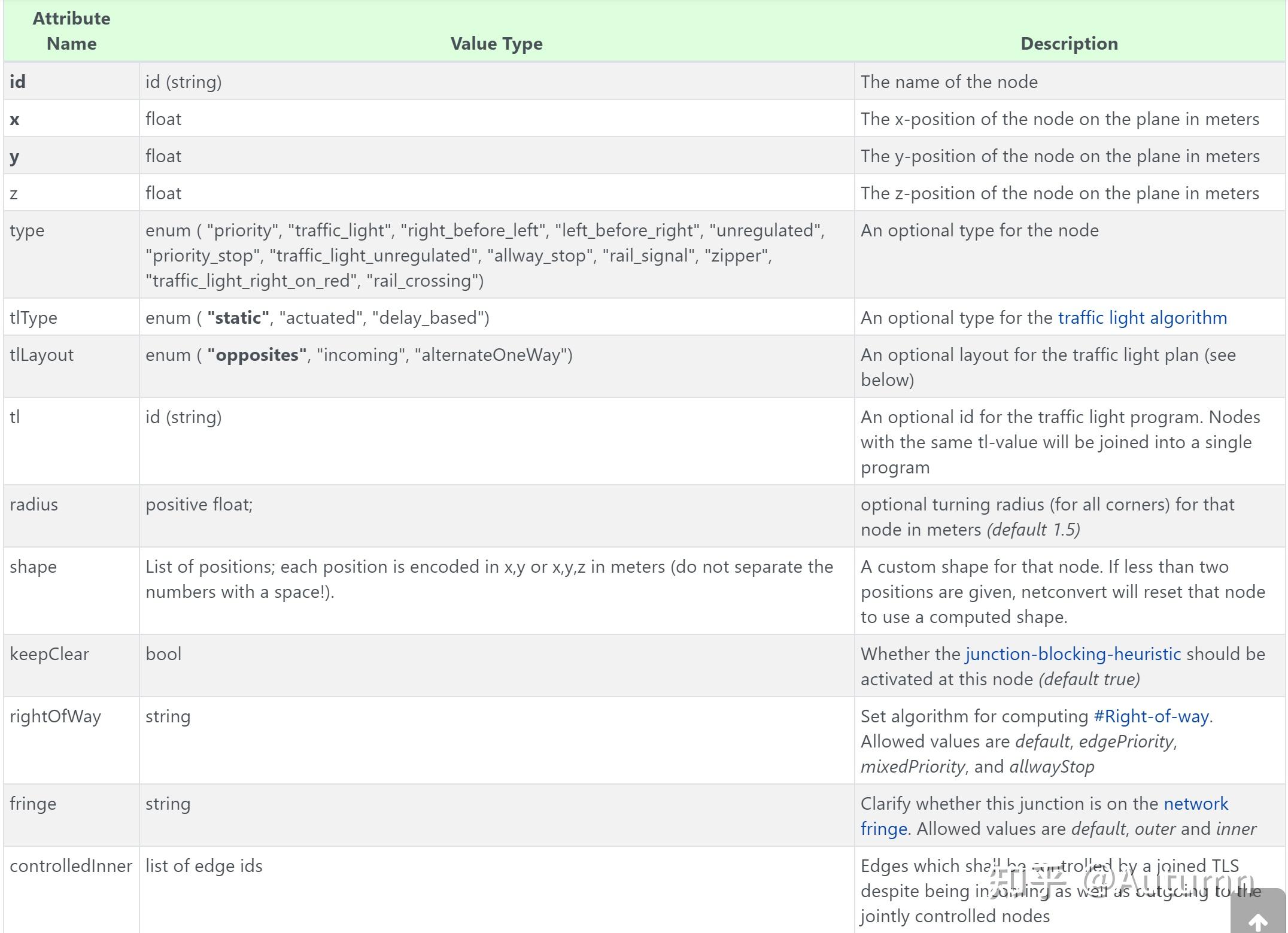Click the Value Type column header

point(496,44)
